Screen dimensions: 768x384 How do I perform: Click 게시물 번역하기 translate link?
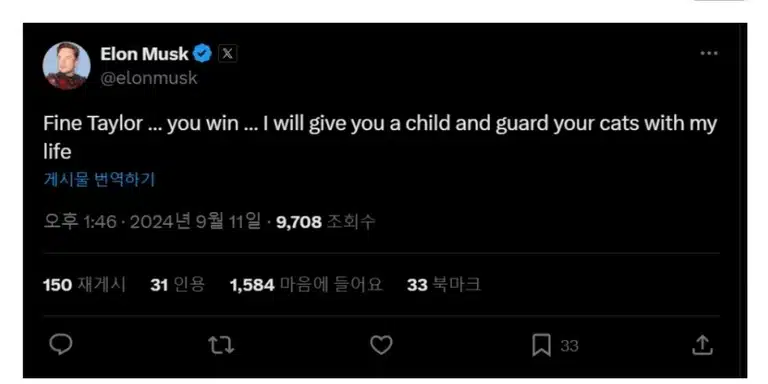(99, 180)
